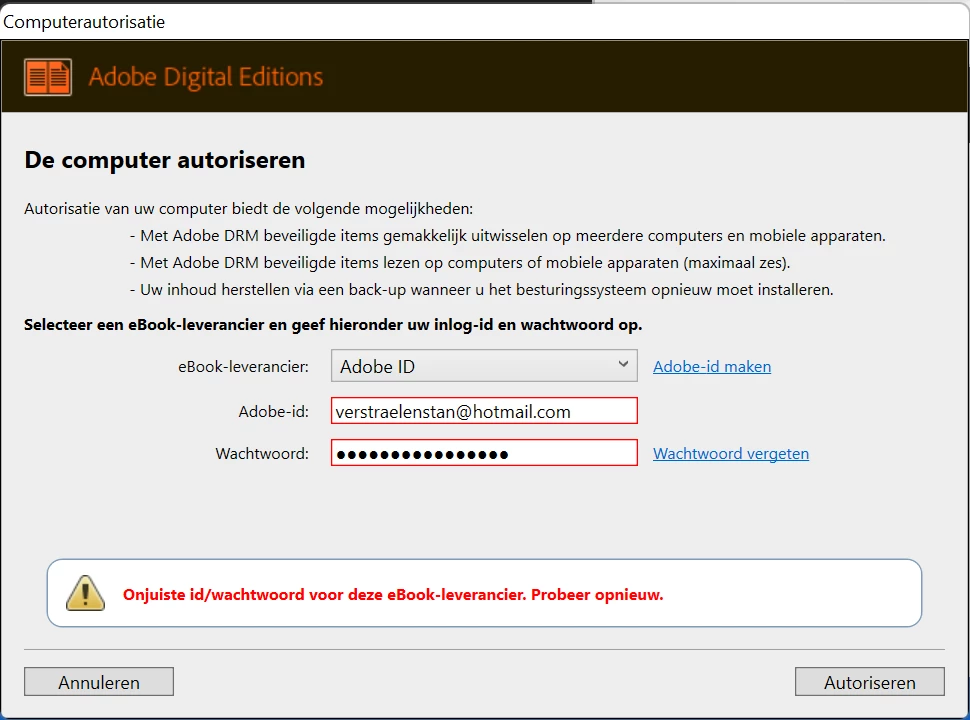This screenshot has width=970, height=720.
Task: Click the red error message 'Onjuiste id/wachtwoord'
Action: (x=393, y=594)
